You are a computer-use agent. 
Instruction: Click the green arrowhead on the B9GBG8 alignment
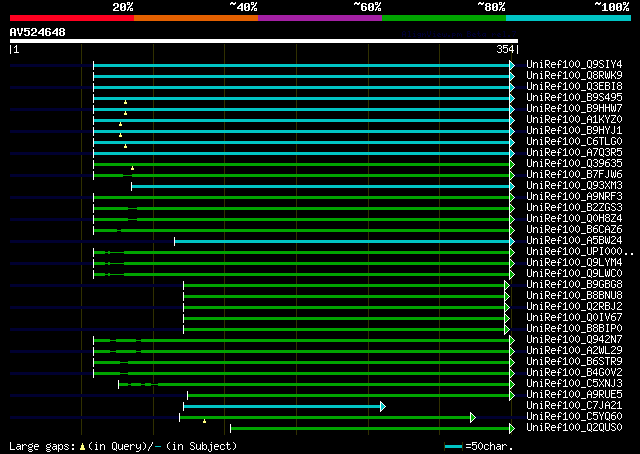[x=507, y=285]
